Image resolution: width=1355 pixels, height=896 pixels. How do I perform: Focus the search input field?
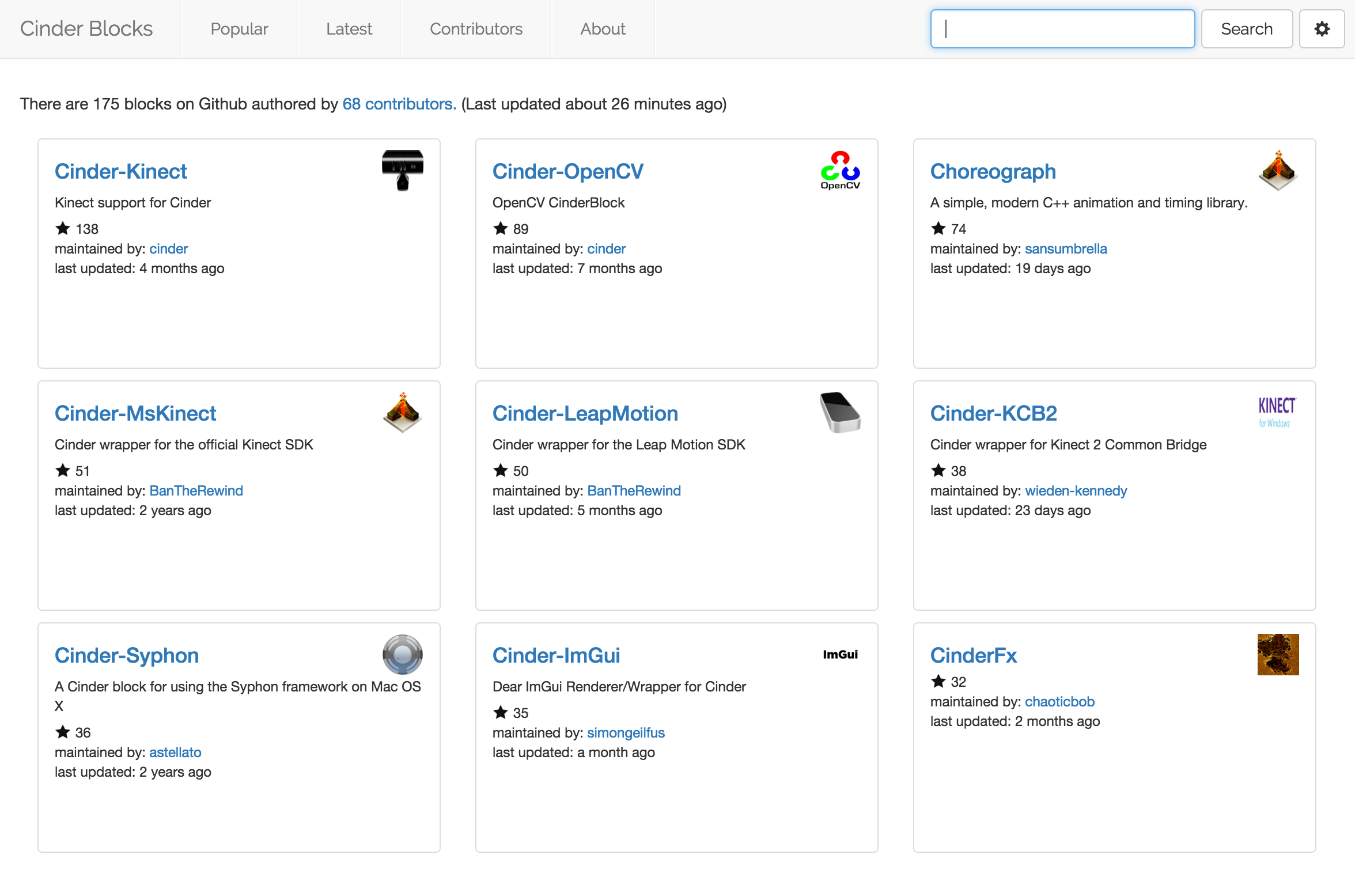[x=1062, y=29]
